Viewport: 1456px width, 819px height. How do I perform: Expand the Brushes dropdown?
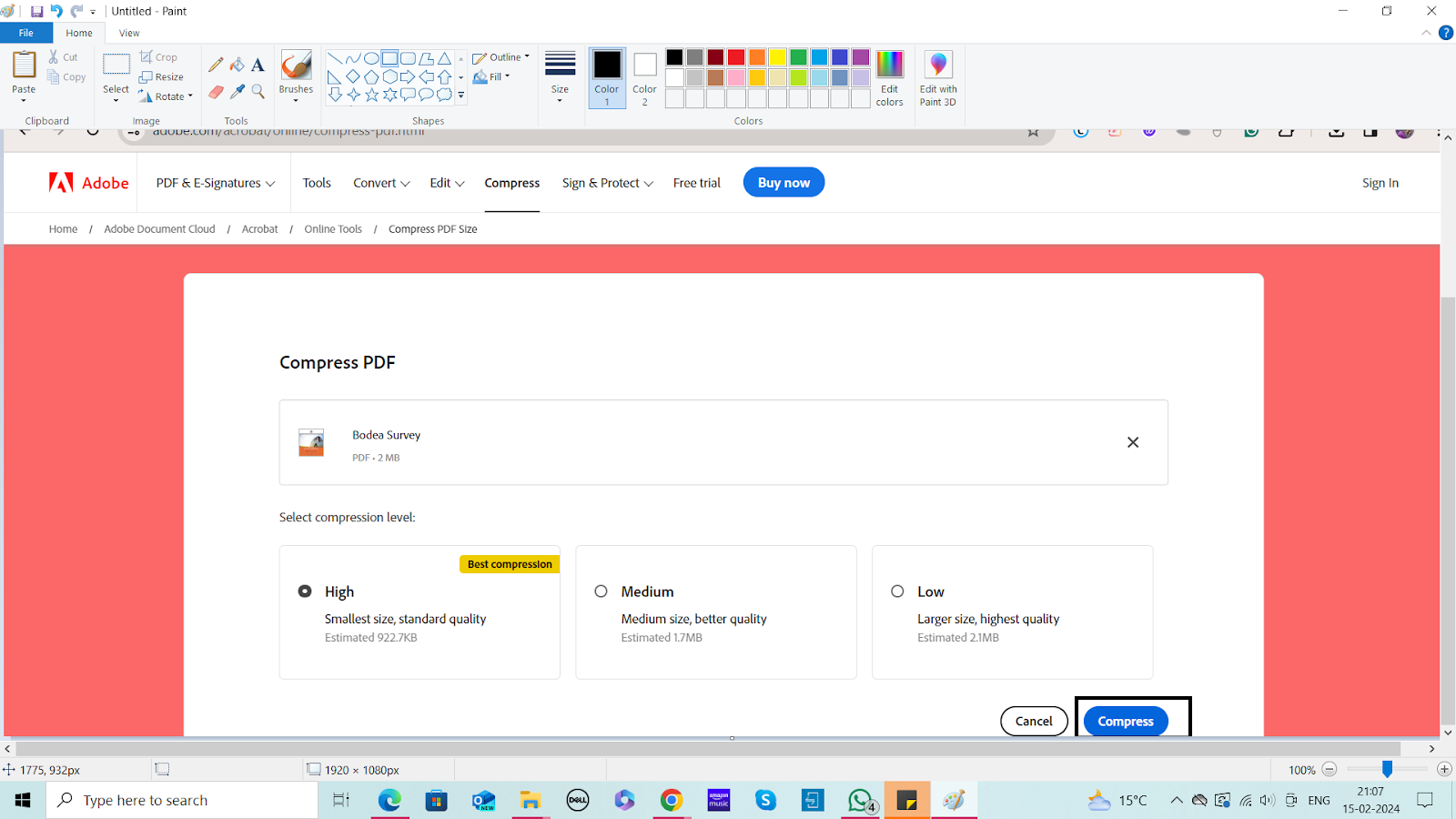296,100
